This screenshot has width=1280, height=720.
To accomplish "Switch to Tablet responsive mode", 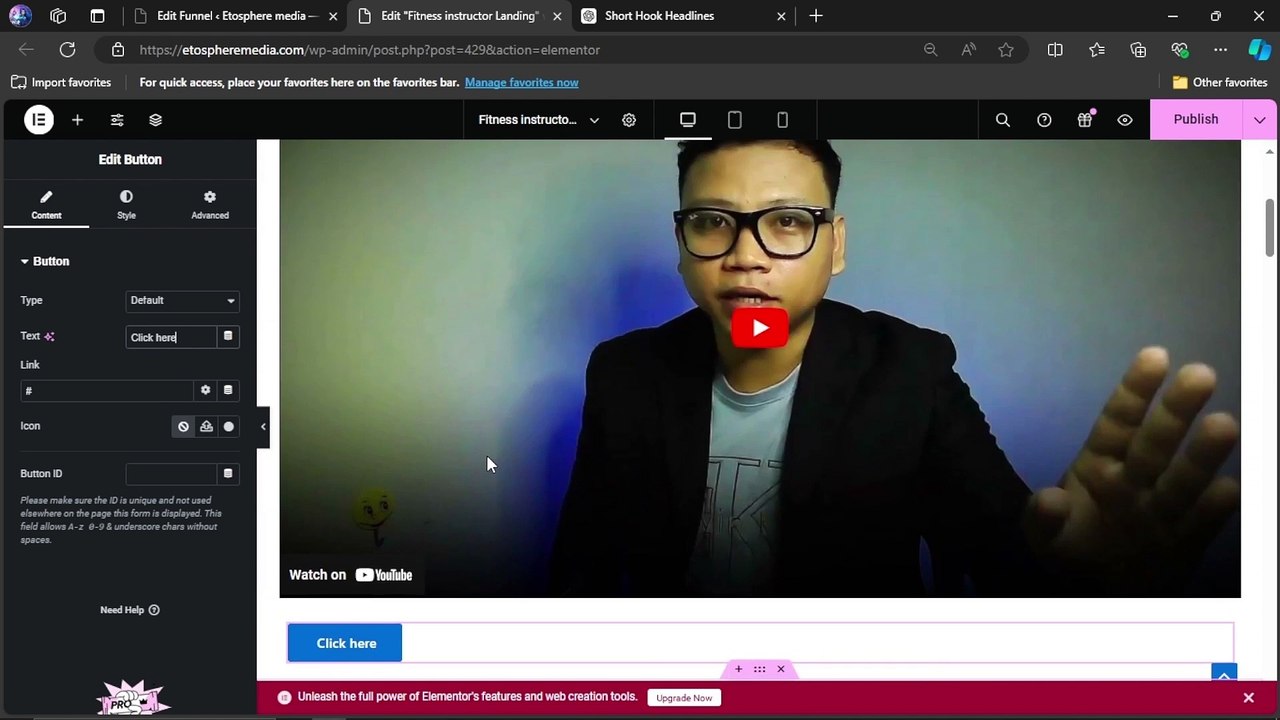I will coord(735,120).
